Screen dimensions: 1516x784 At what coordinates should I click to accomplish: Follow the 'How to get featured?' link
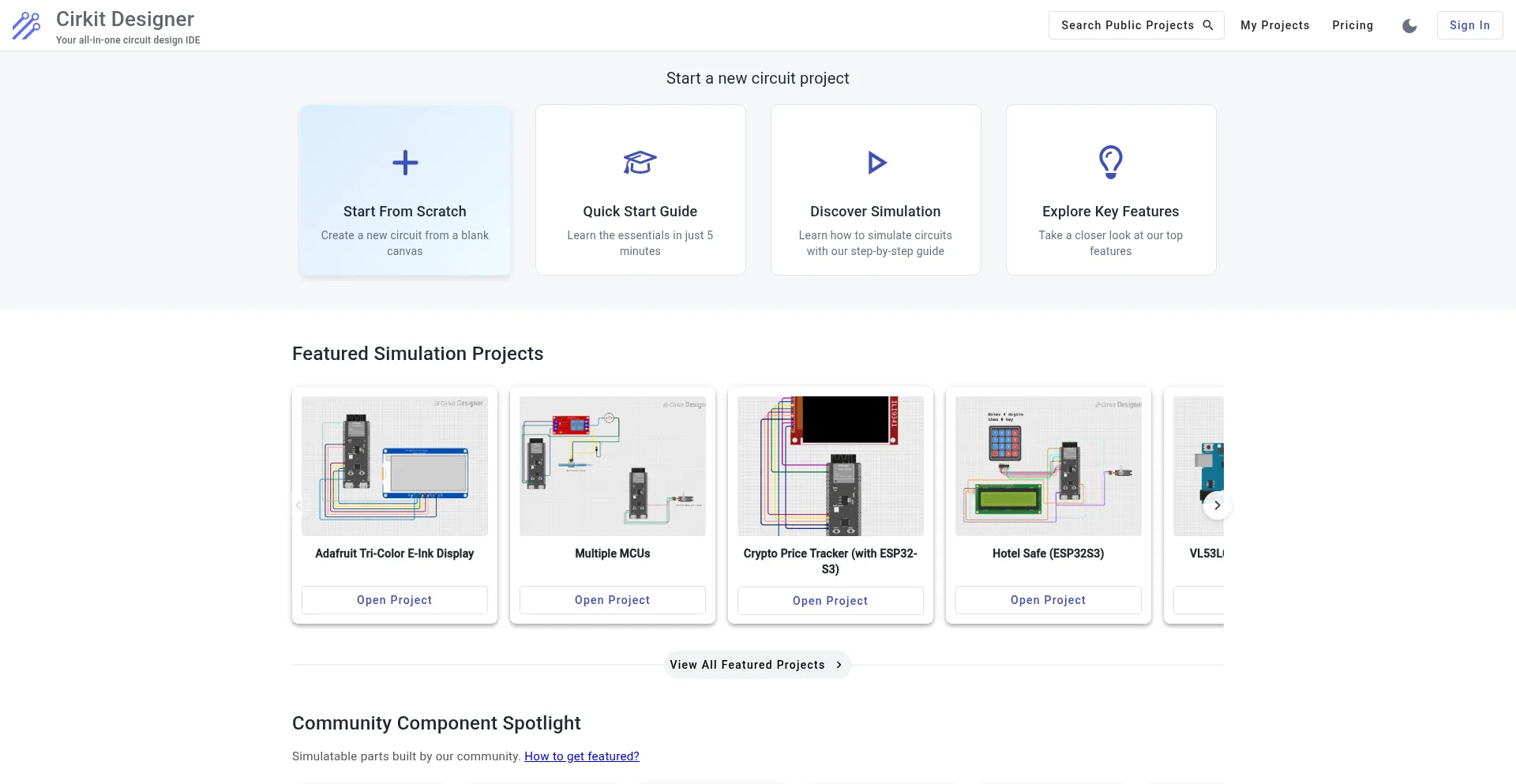pyautogui.click(x=582, y=756)
